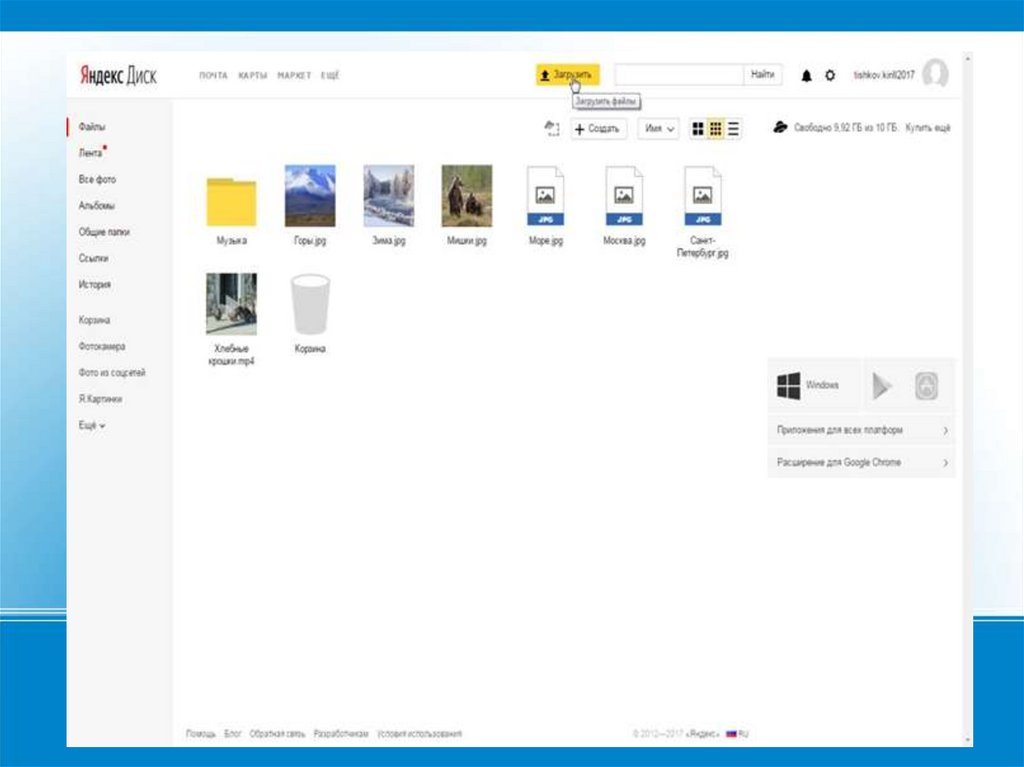
Task: Click the Создать create button
Action: click(x=598, y=129)
